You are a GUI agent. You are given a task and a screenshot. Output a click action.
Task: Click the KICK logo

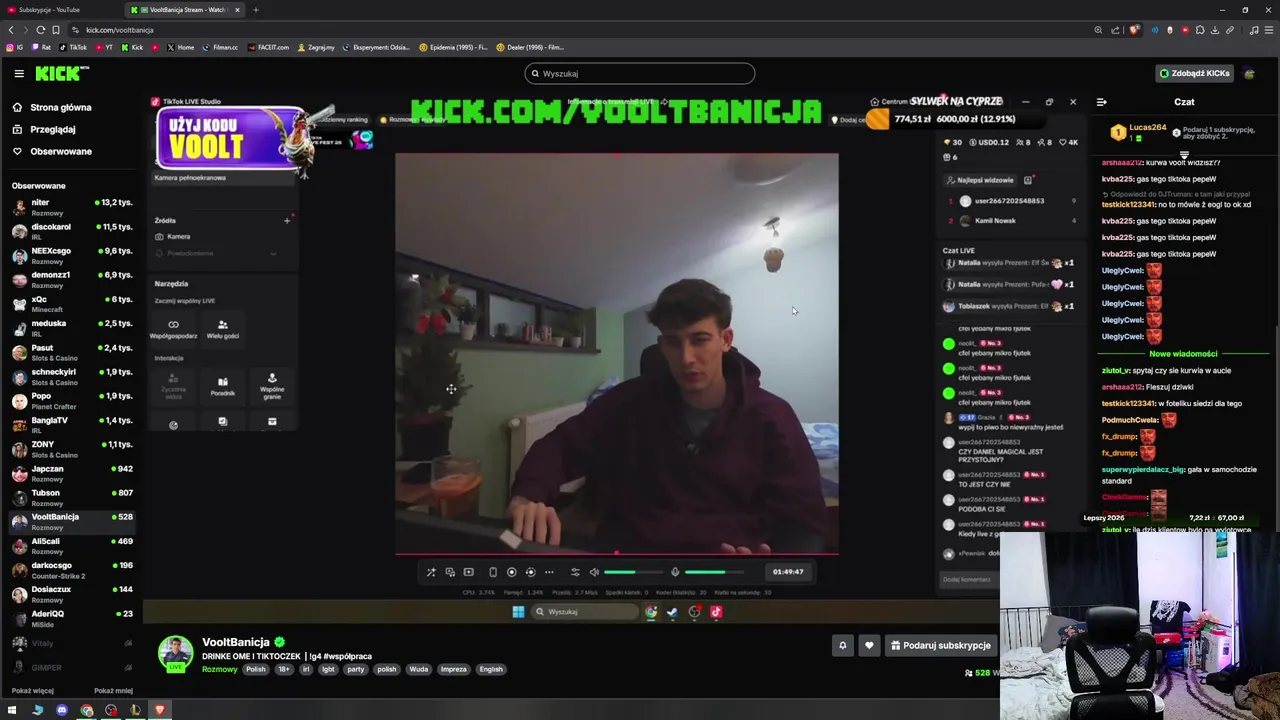coord(62,73)
